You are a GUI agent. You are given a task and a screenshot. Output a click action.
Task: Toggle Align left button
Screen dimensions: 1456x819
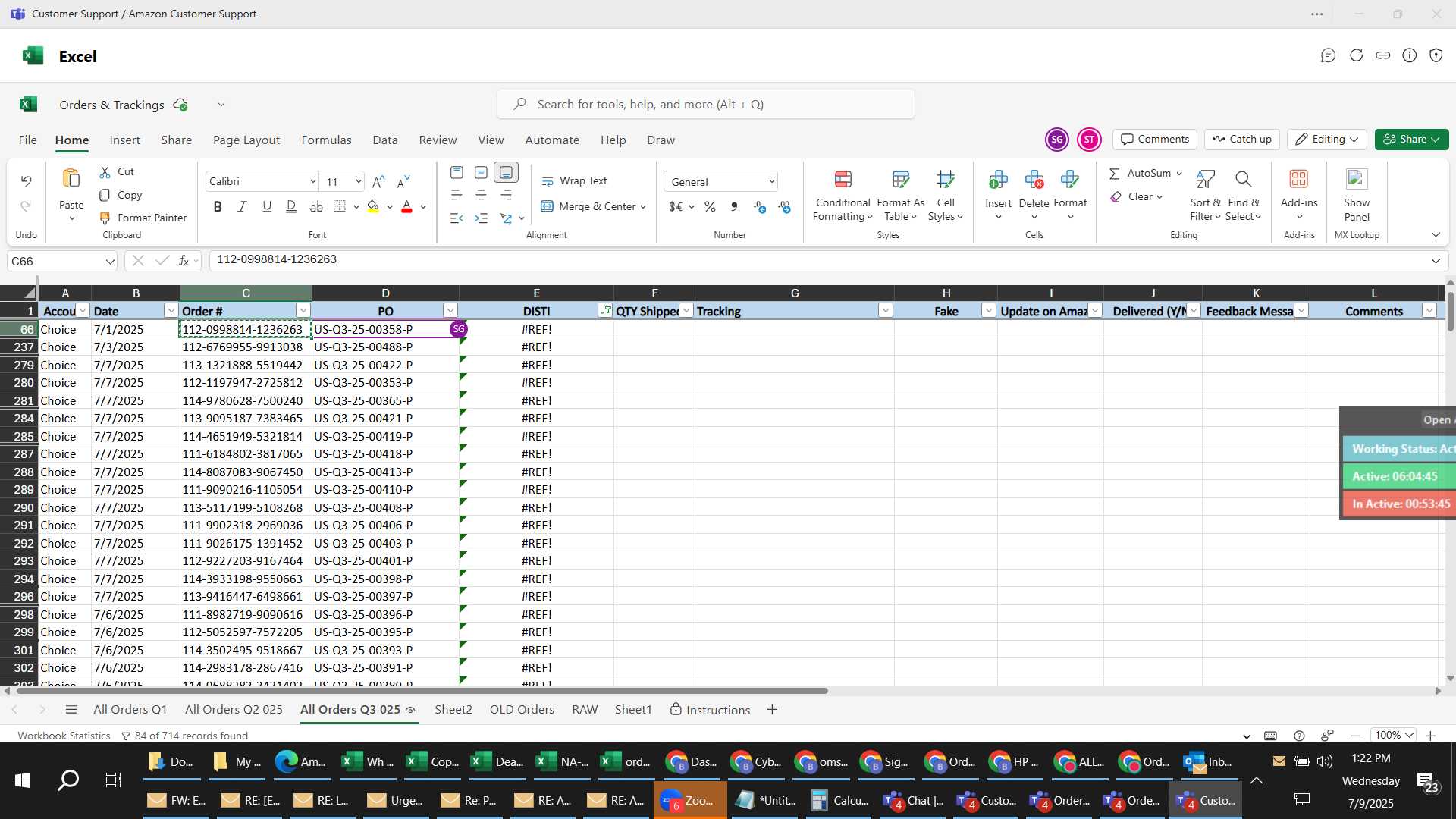point(457,195)
